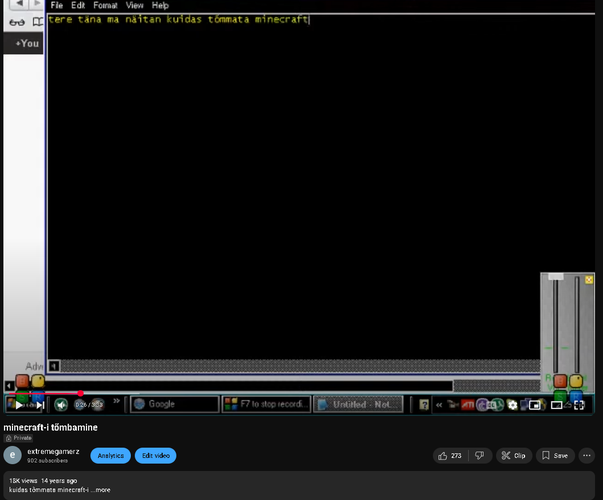Click the 0:26 time display
This screenshot has width=603, height=500.
(x=89, y=405)
